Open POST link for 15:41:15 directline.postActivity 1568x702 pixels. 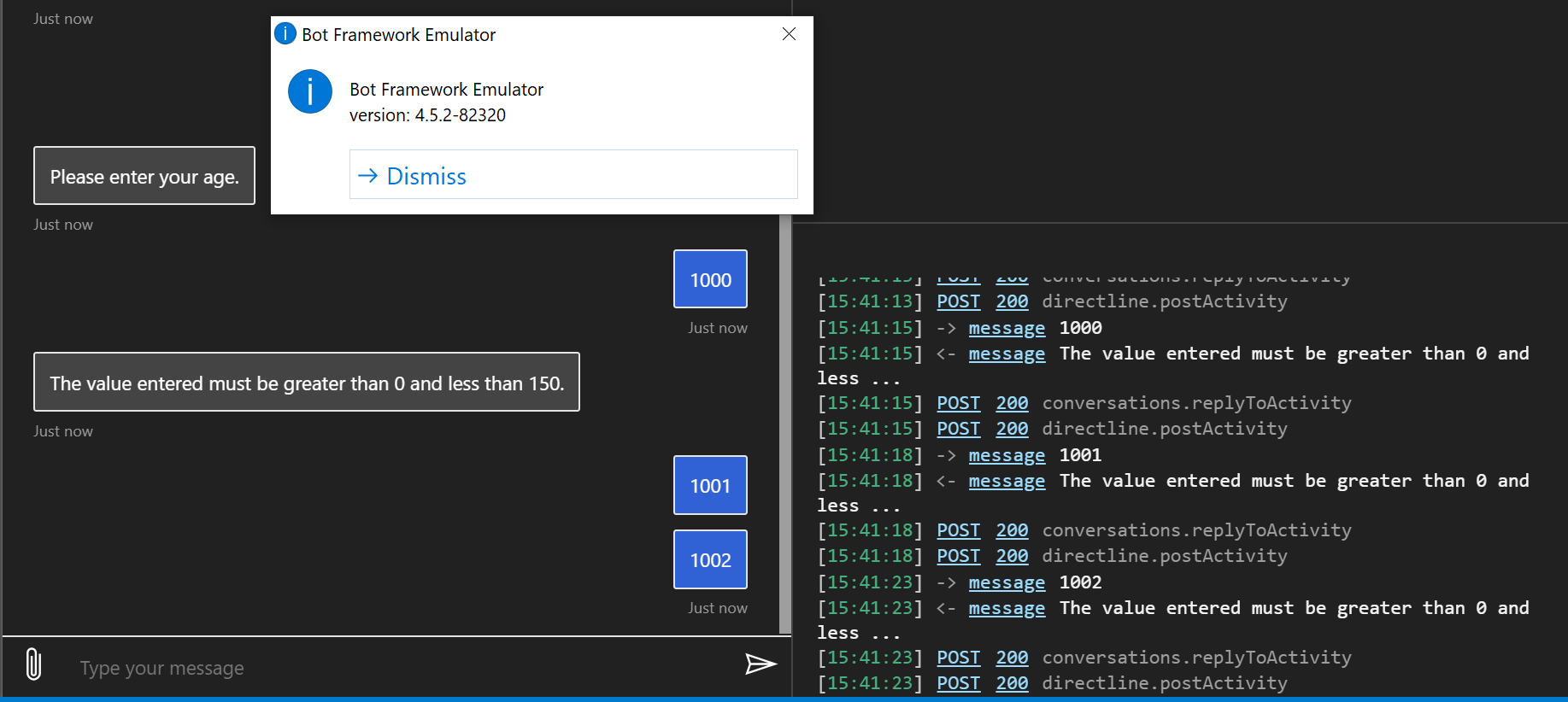click(958, 429)
